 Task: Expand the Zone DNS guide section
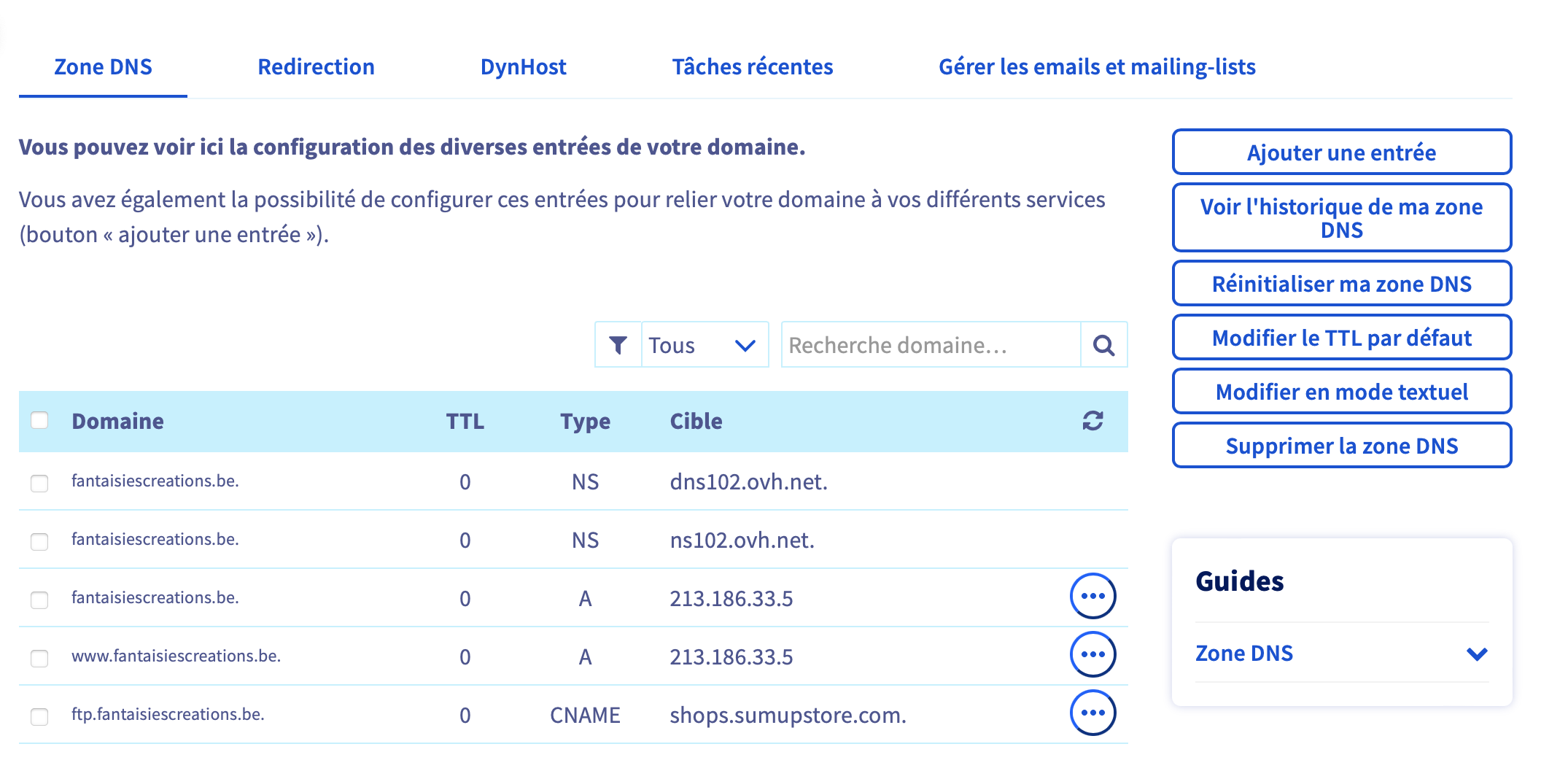pos(1342,653)
